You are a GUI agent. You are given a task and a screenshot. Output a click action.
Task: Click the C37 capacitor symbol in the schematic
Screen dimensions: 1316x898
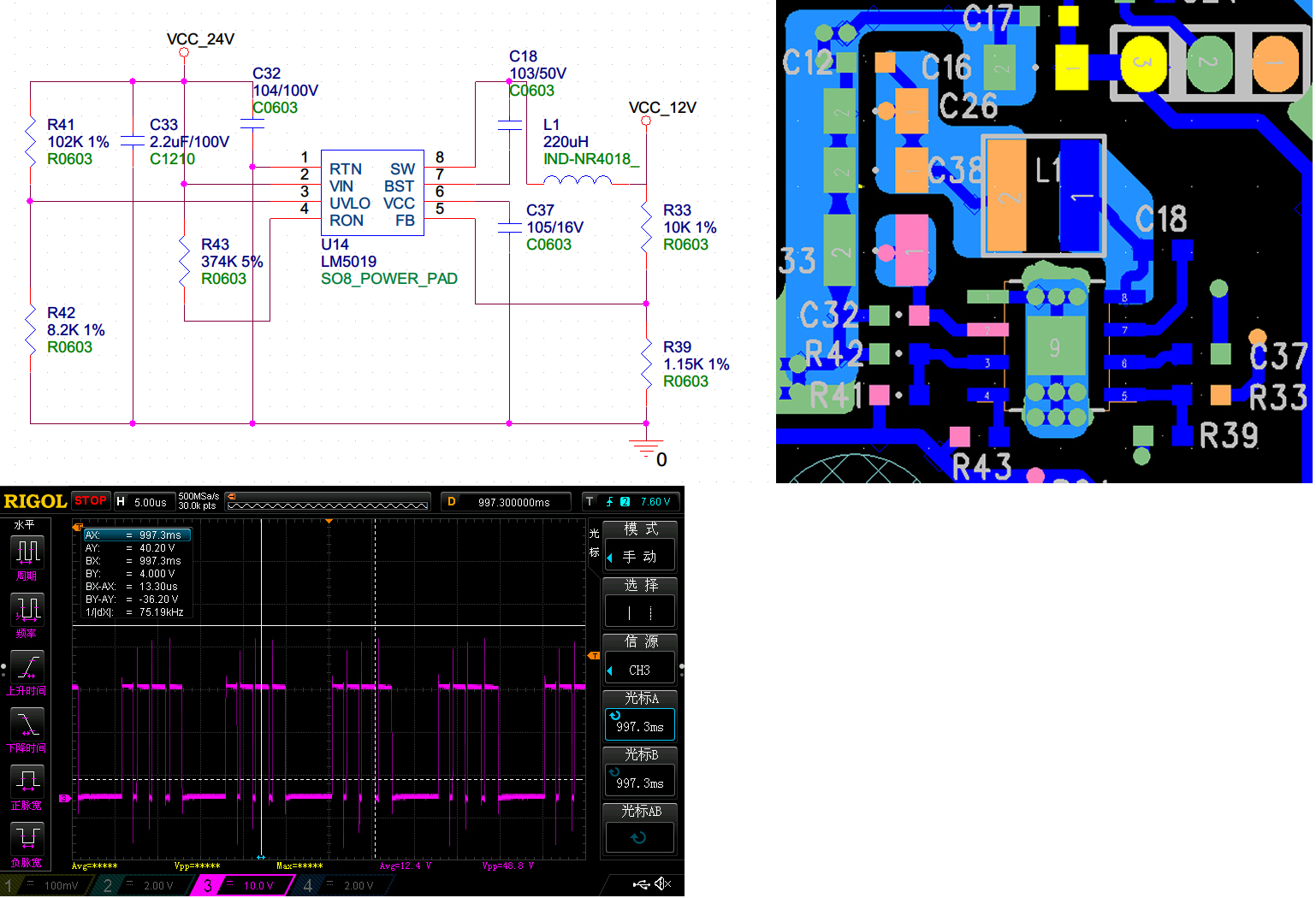click(x=509, y=227)
